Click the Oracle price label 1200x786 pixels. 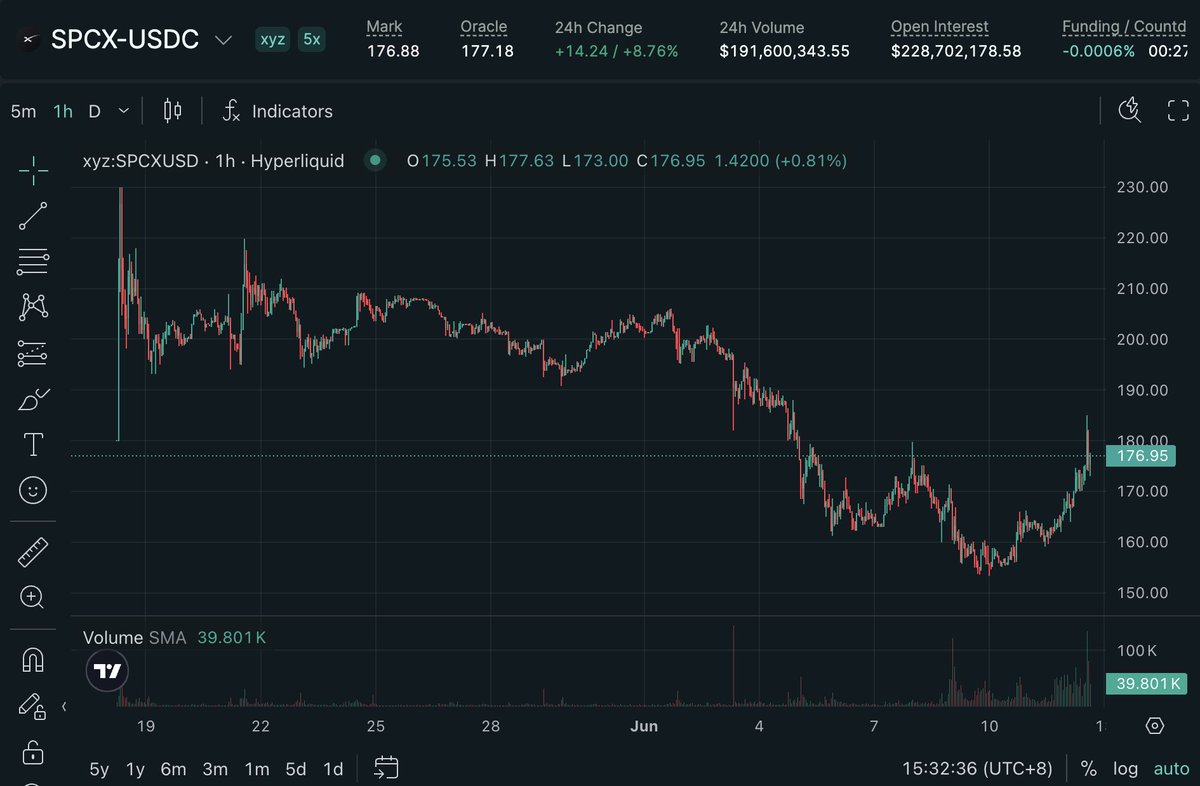pyautogui.click(x=484, y=27)
